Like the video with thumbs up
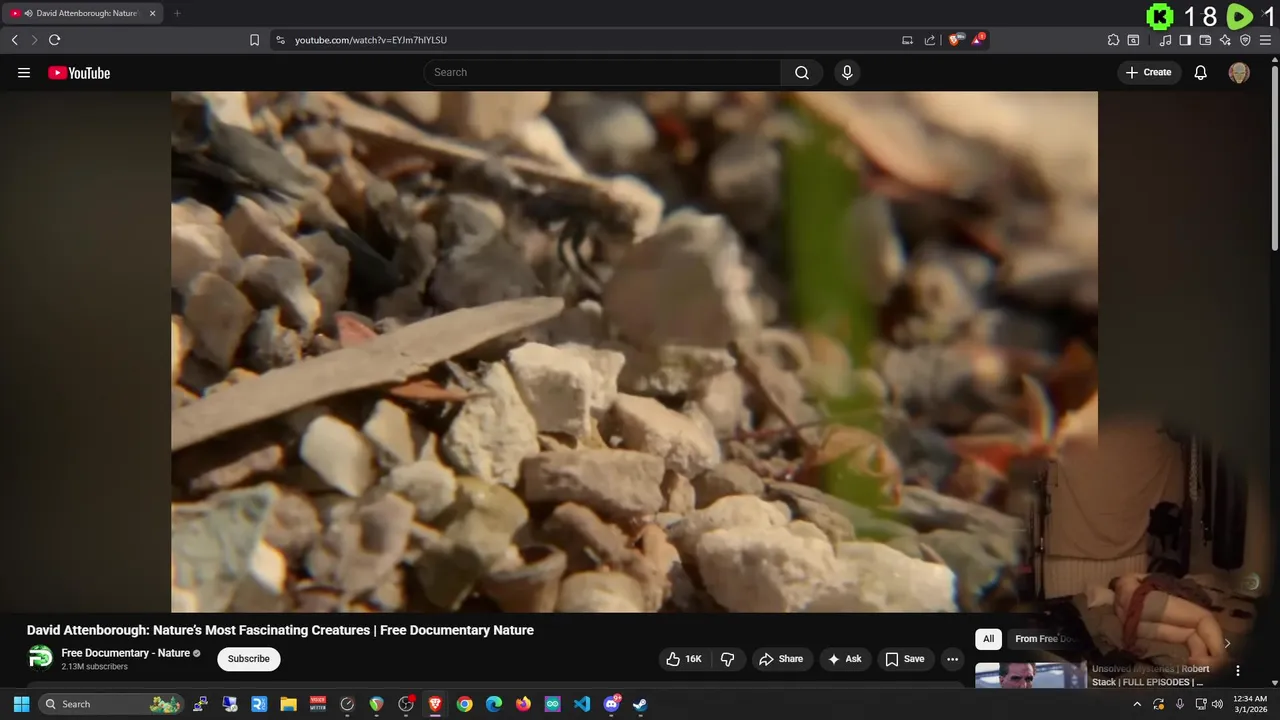 (x=684, y=659)
